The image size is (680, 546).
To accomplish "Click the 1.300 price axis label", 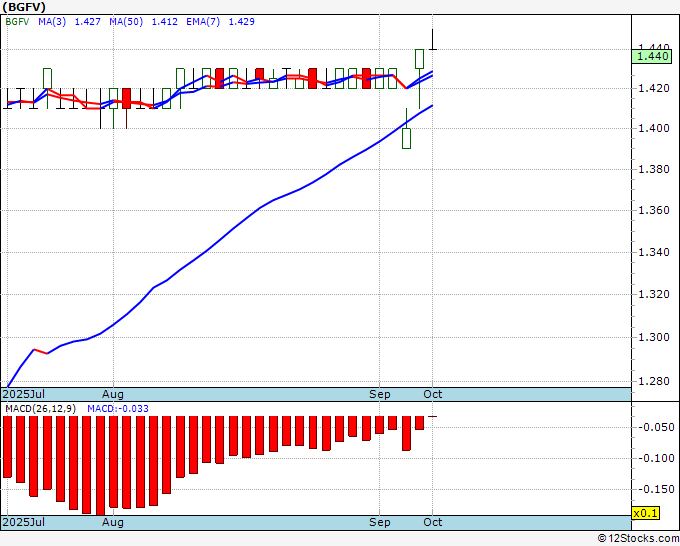I will [654, 337].
